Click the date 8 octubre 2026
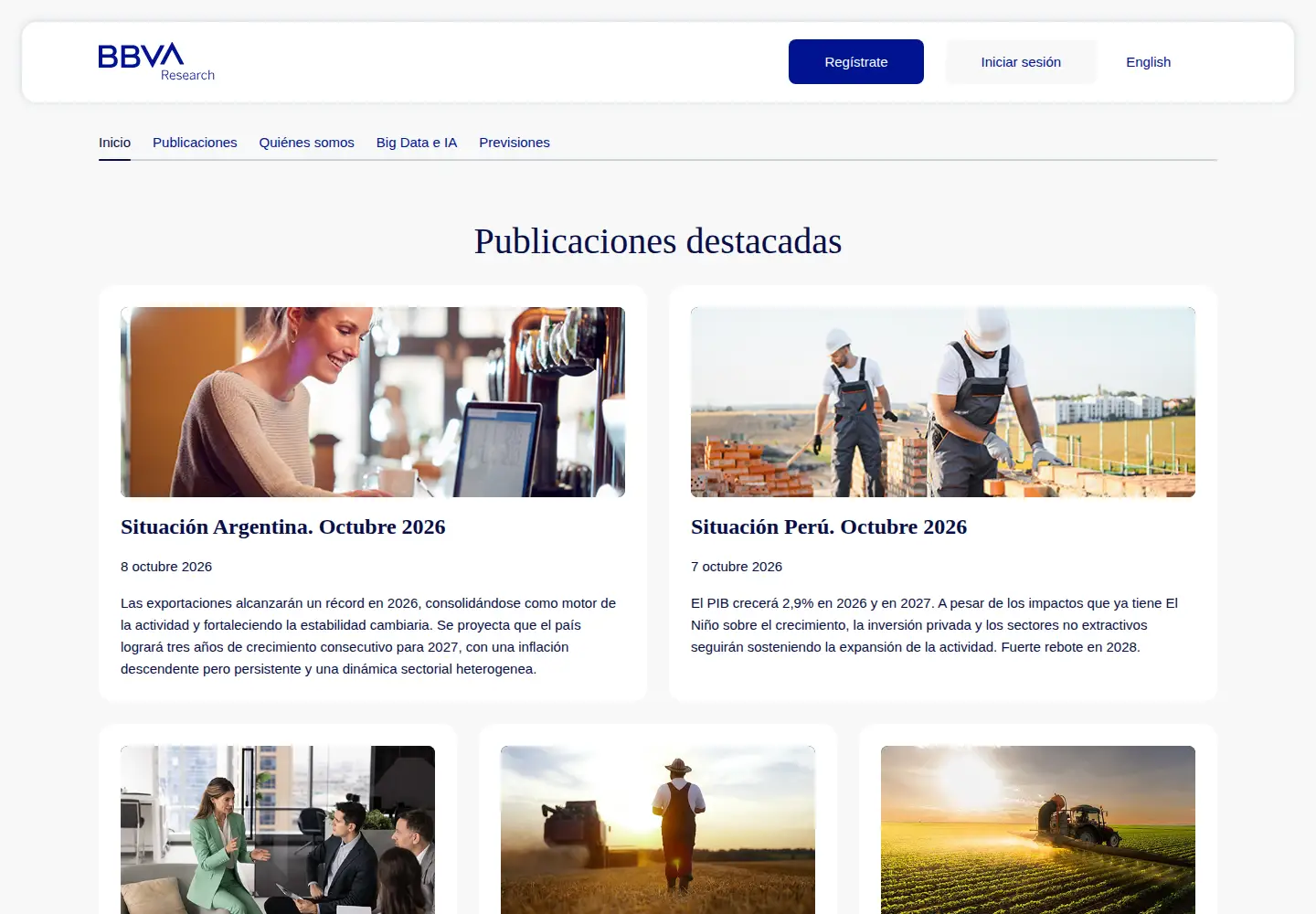 click(x=166, y=567)
